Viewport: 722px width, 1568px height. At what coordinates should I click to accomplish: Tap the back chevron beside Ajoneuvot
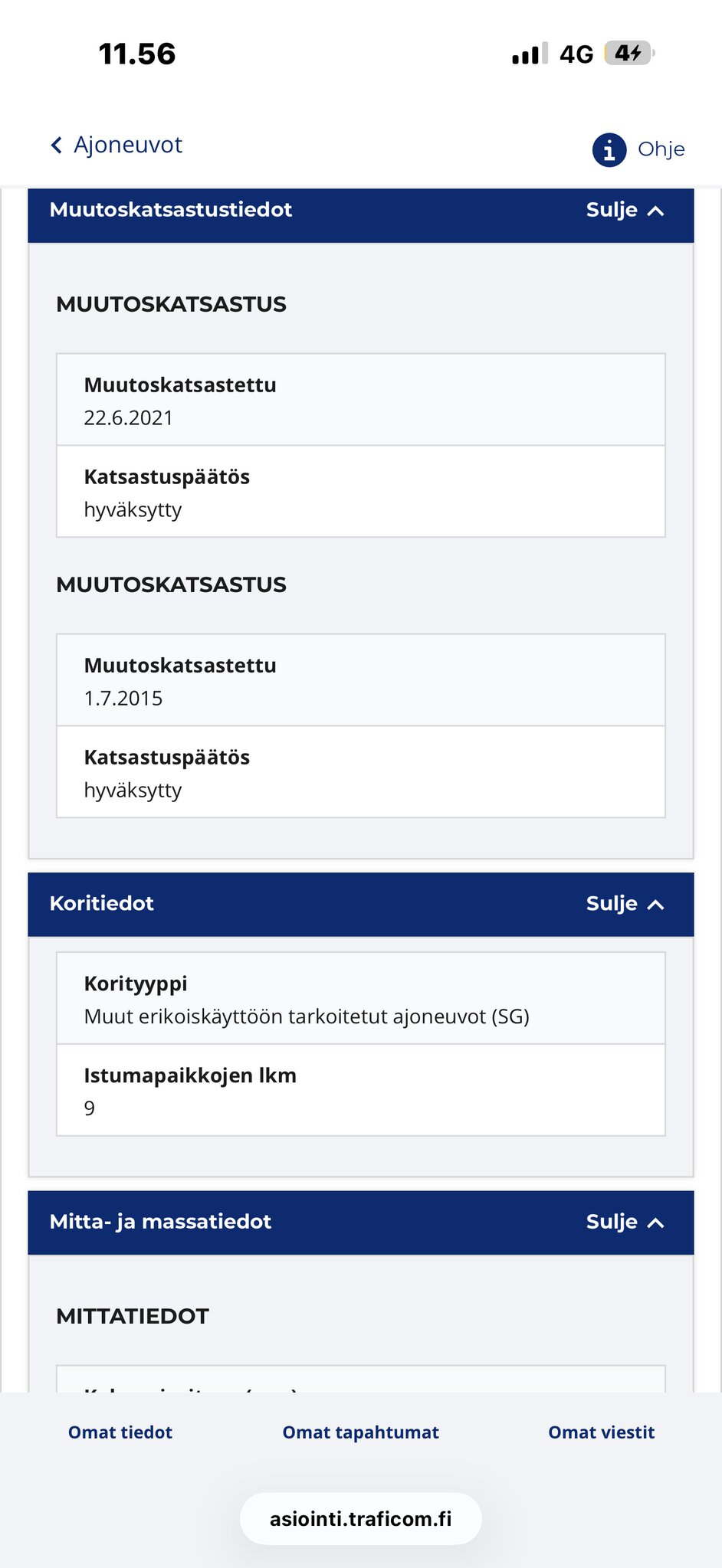(56, 145)
